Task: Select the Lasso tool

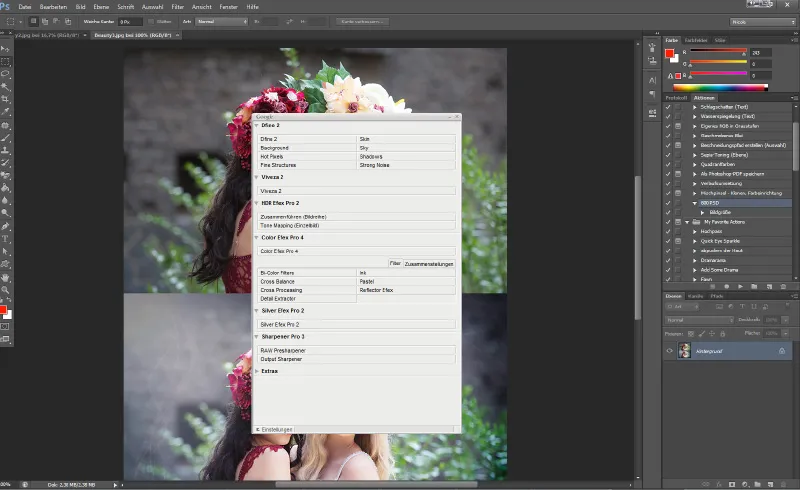Action: (5, 74)
